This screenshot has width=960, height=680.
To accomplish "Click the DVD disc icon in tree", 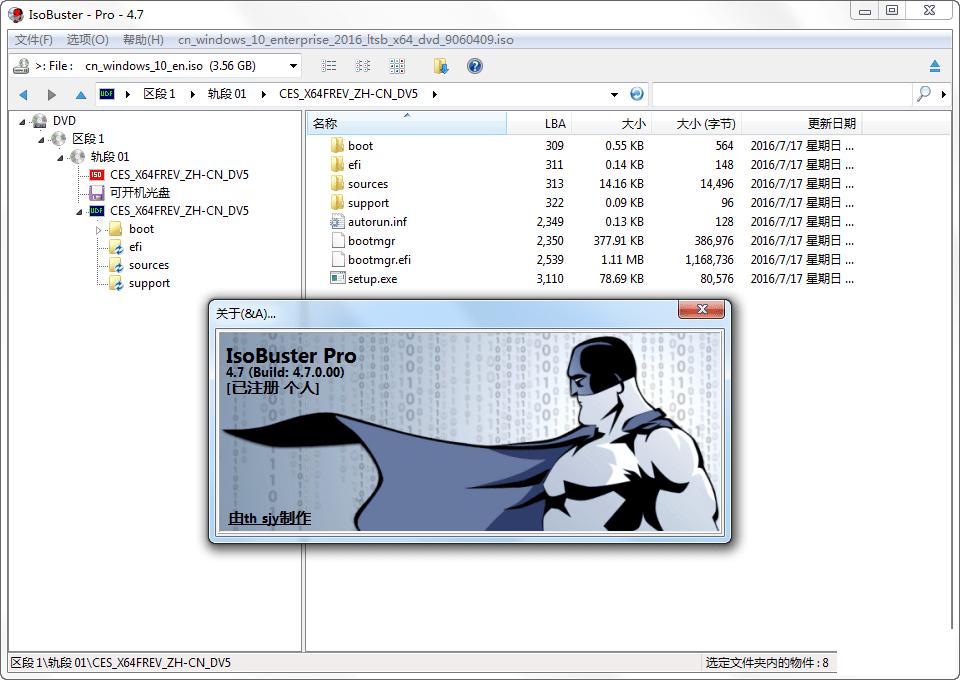I will 40,121.
